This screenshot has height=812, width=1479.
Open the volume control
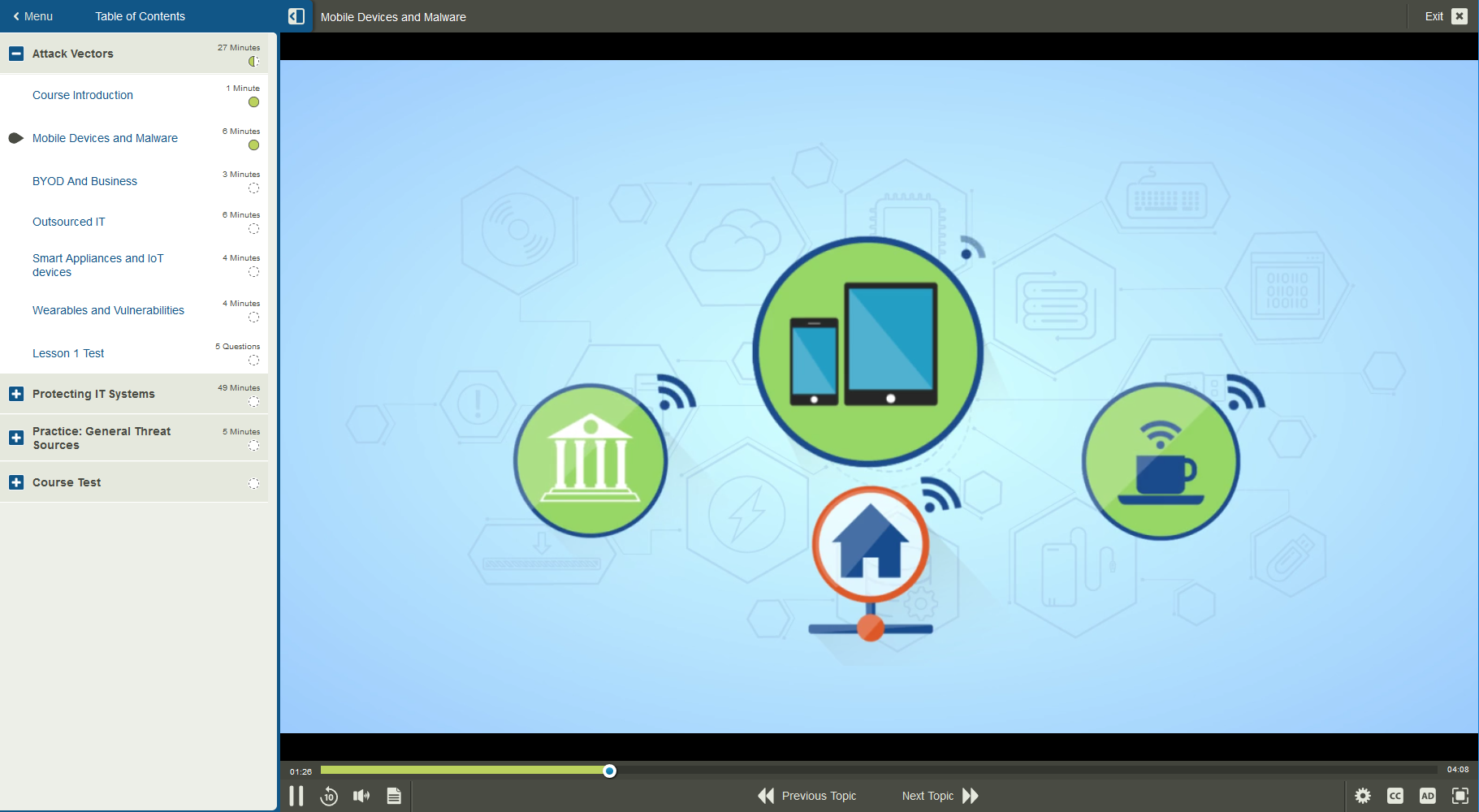pyautogui.click(x=361, y=796)
